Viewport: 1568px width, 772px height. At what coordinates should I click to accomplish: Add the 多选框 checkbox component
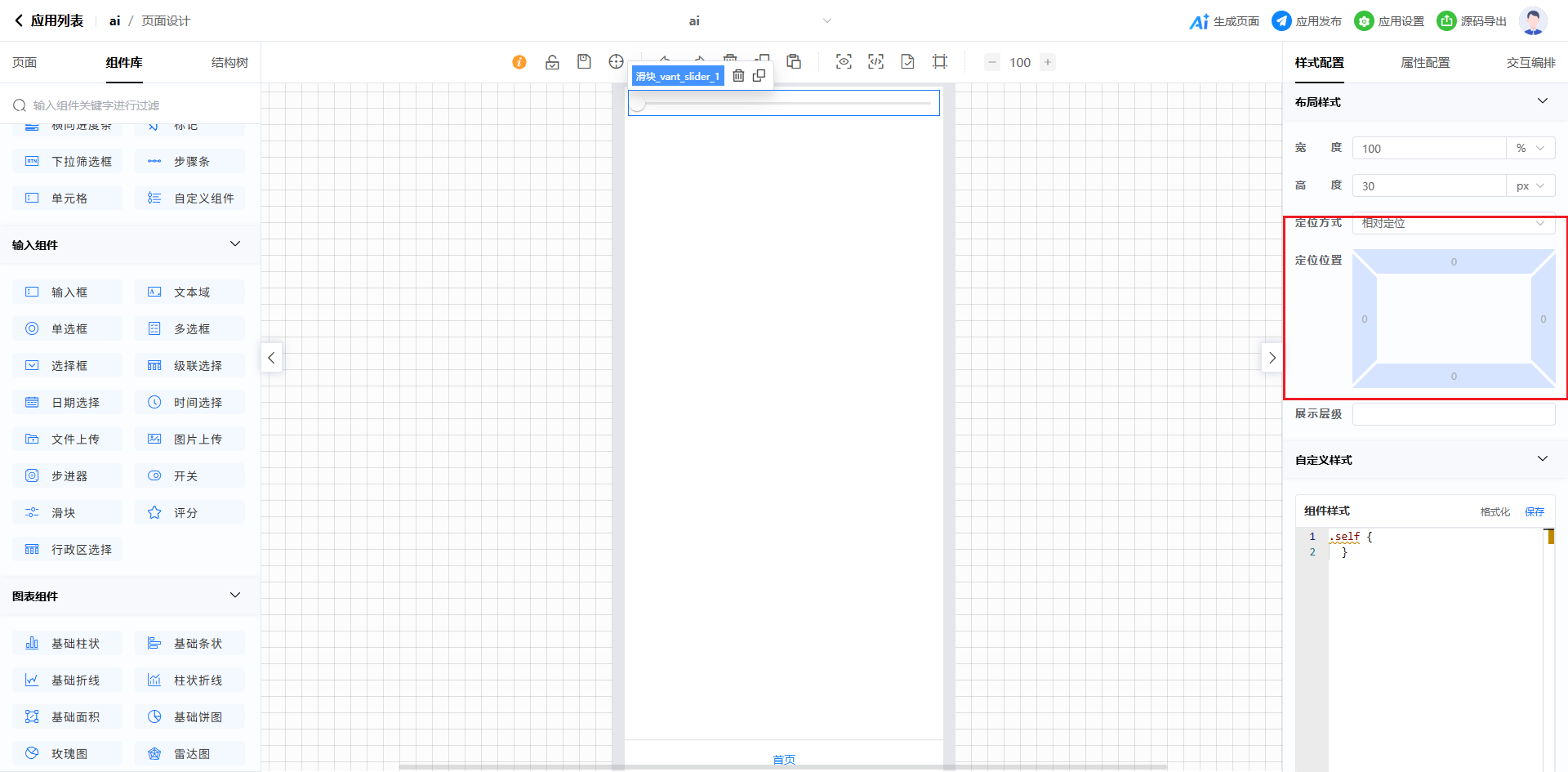(x=189, y=329)
